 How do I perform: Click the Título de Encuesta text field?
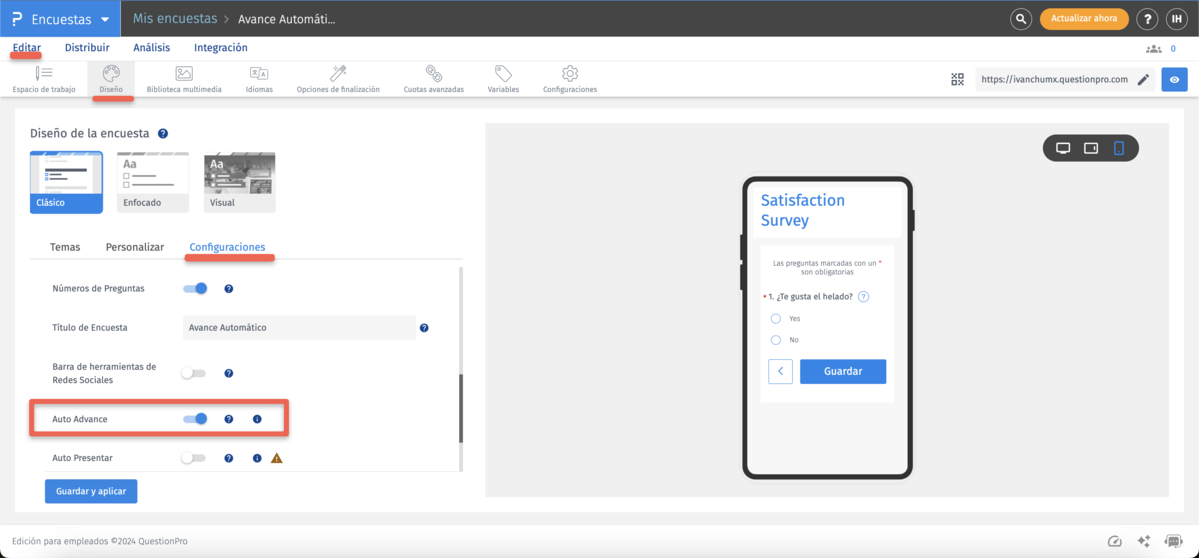point(299,328)
